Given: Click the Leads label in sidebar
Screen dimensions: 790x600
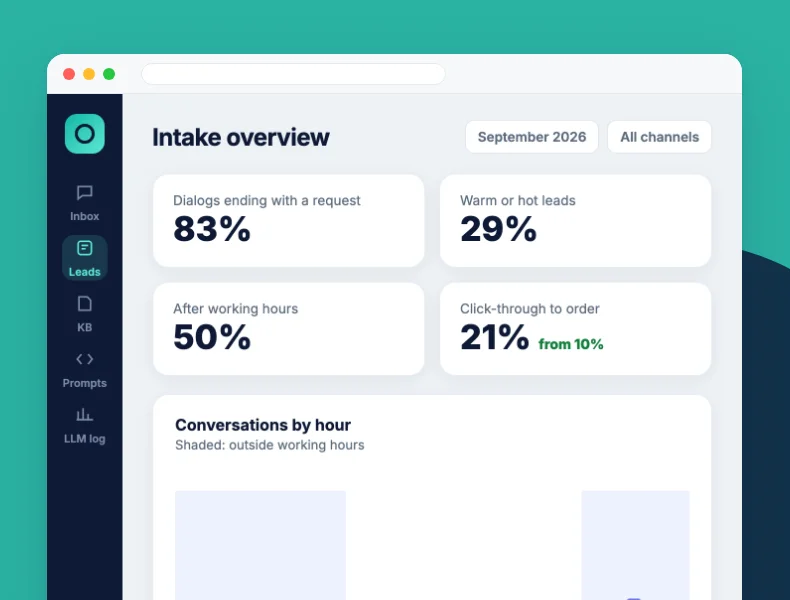Looking at the screenshot, I should (x=85, y=272).
